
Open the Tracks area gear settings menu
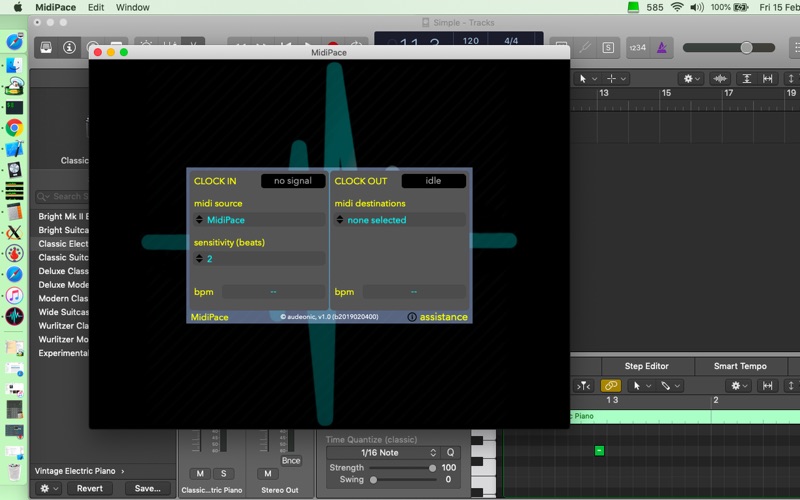coord(691,79)
